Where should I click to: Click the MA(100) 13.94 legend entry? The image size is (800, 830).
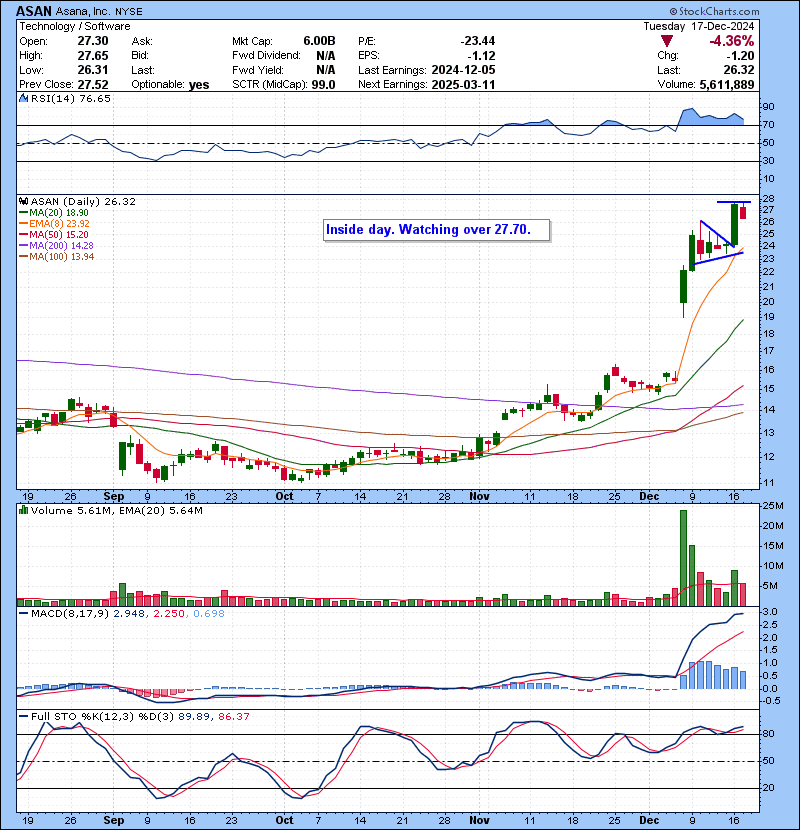[x=57, y=257]
